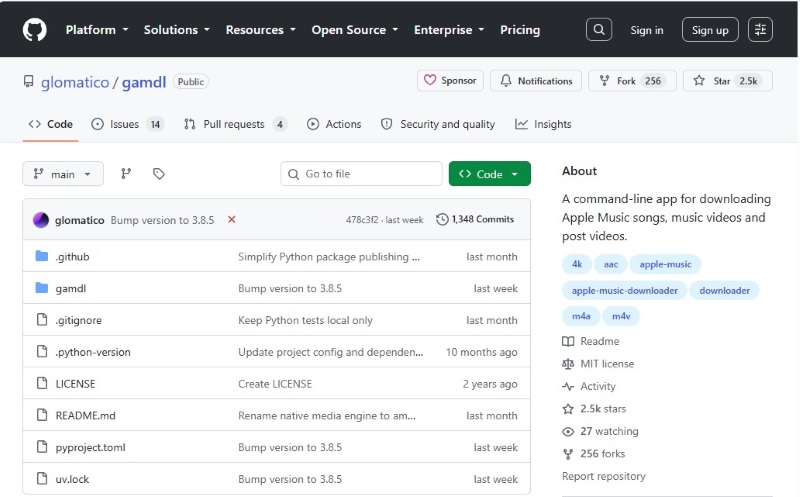Open the Issues tab
The width and height of the screenshot is (800, 497).
pos(127,124)
